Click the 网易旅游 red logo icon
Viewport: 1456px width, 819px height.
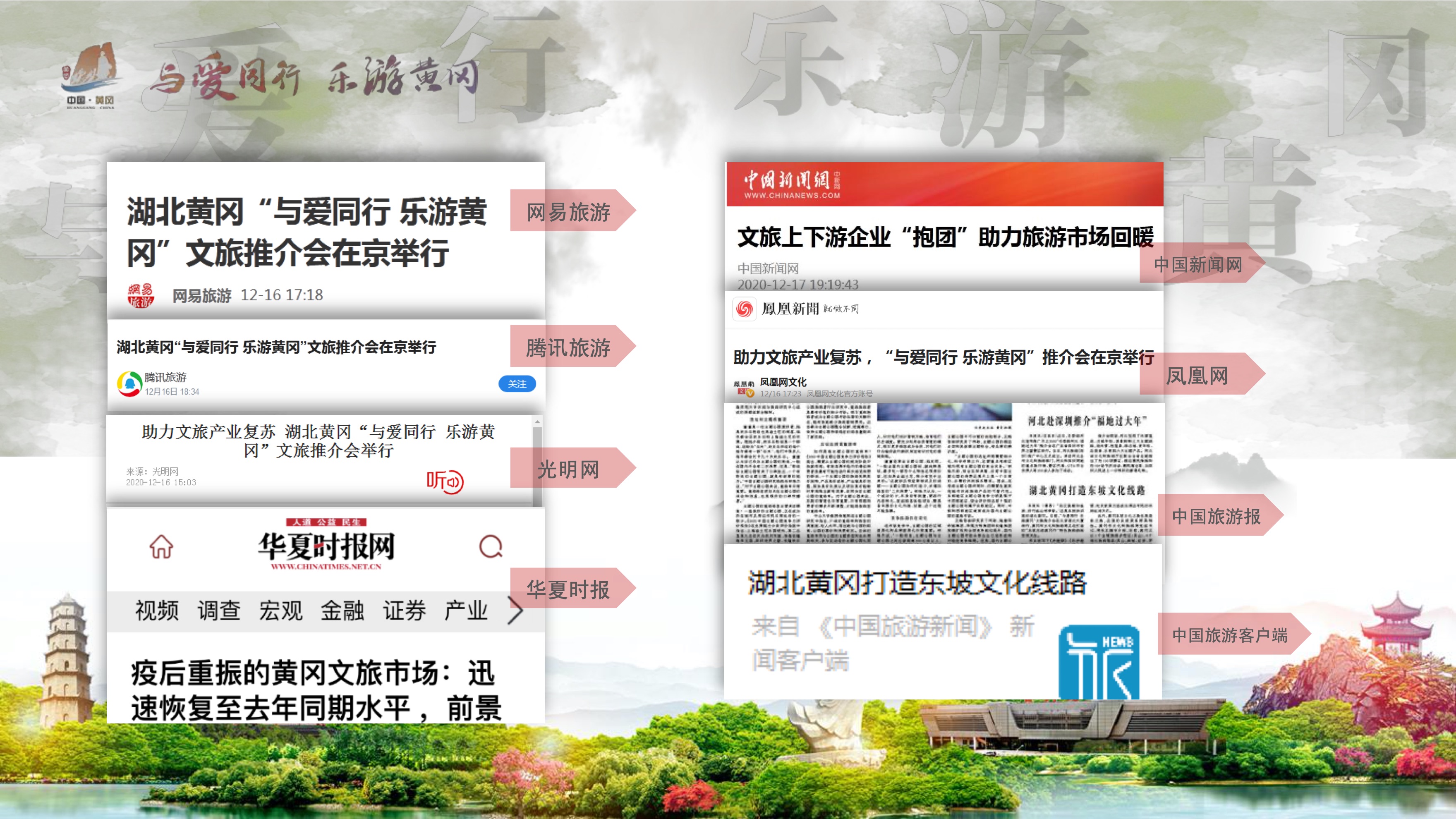point(140,295)
